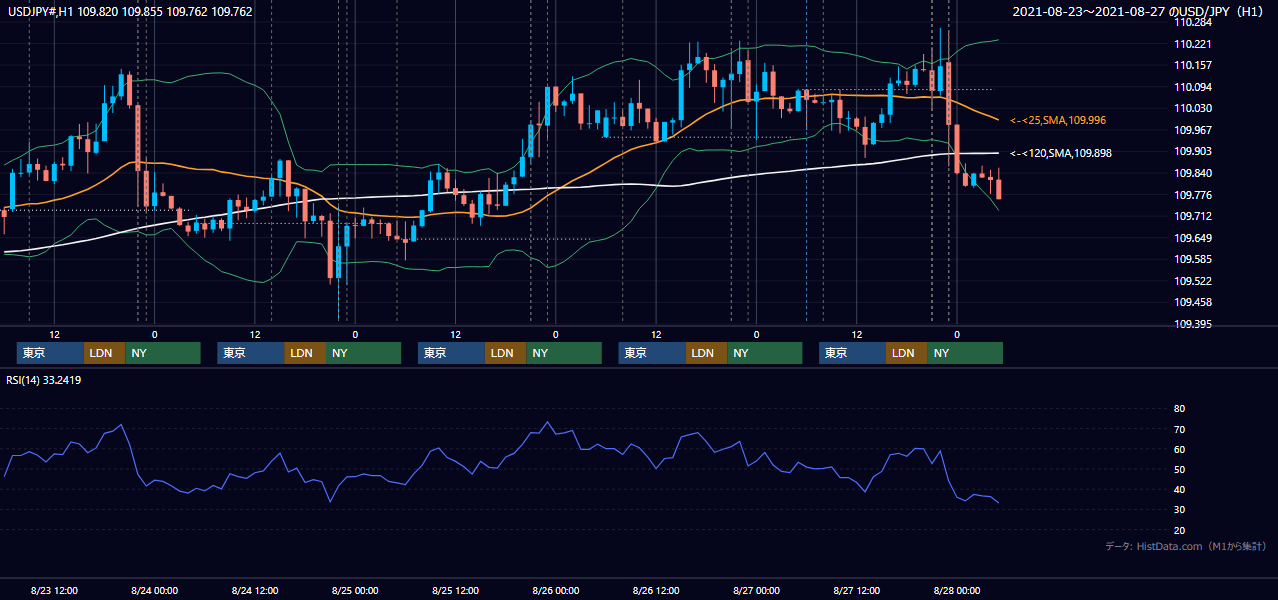Image resolution: width=1278 pixels, height=600 pixels.
Task: Click the RSI scale value 20
Action: tap(1179, 530)
